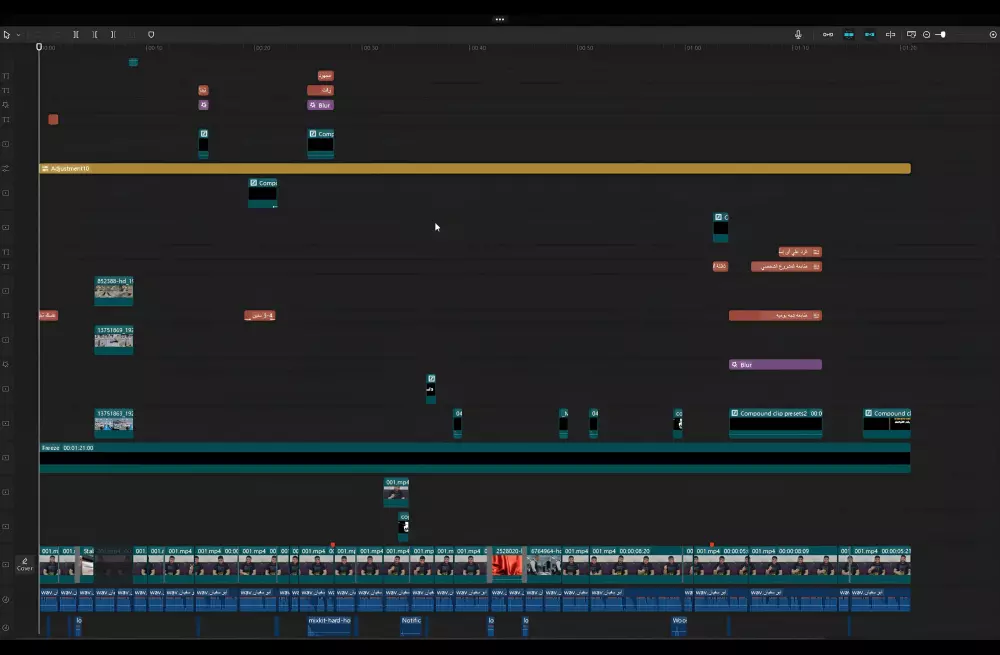The image size is (1000, 655).
Task: Click the red marker above the main track near 01:02
Action: pyautogui.click(x=712, y=545)
